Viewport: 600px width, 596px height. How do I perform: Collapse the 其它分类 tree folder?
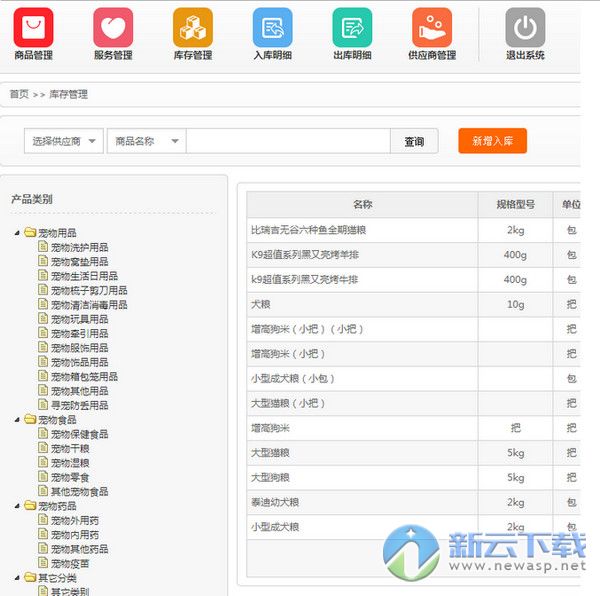pyautogui.click(x=17, y=578)
